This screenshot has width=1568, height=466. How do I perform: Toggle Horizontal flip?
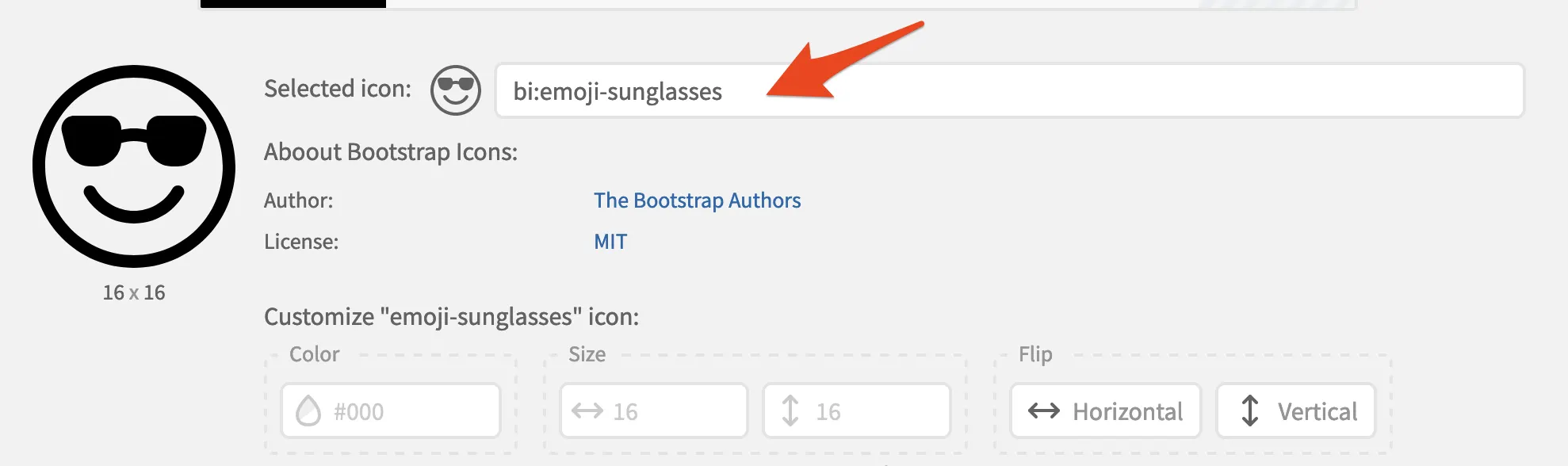click(1105, 411)
